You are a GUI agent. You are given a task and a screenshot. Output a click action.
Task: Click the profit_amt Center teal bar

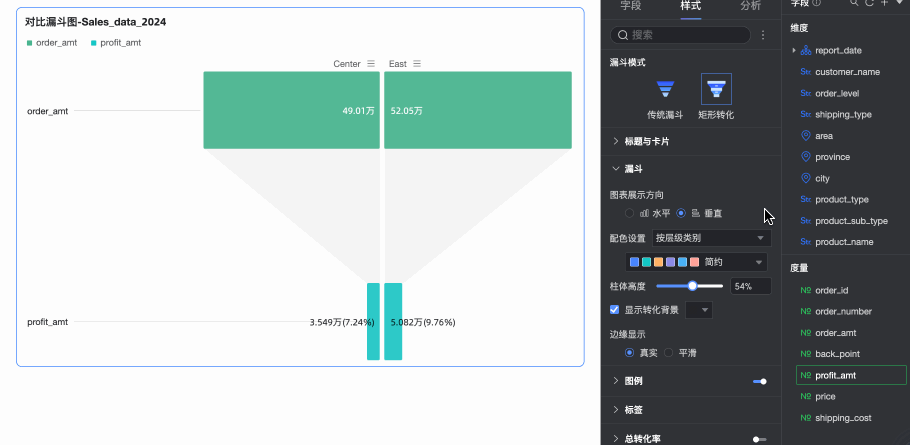(373, 321)
